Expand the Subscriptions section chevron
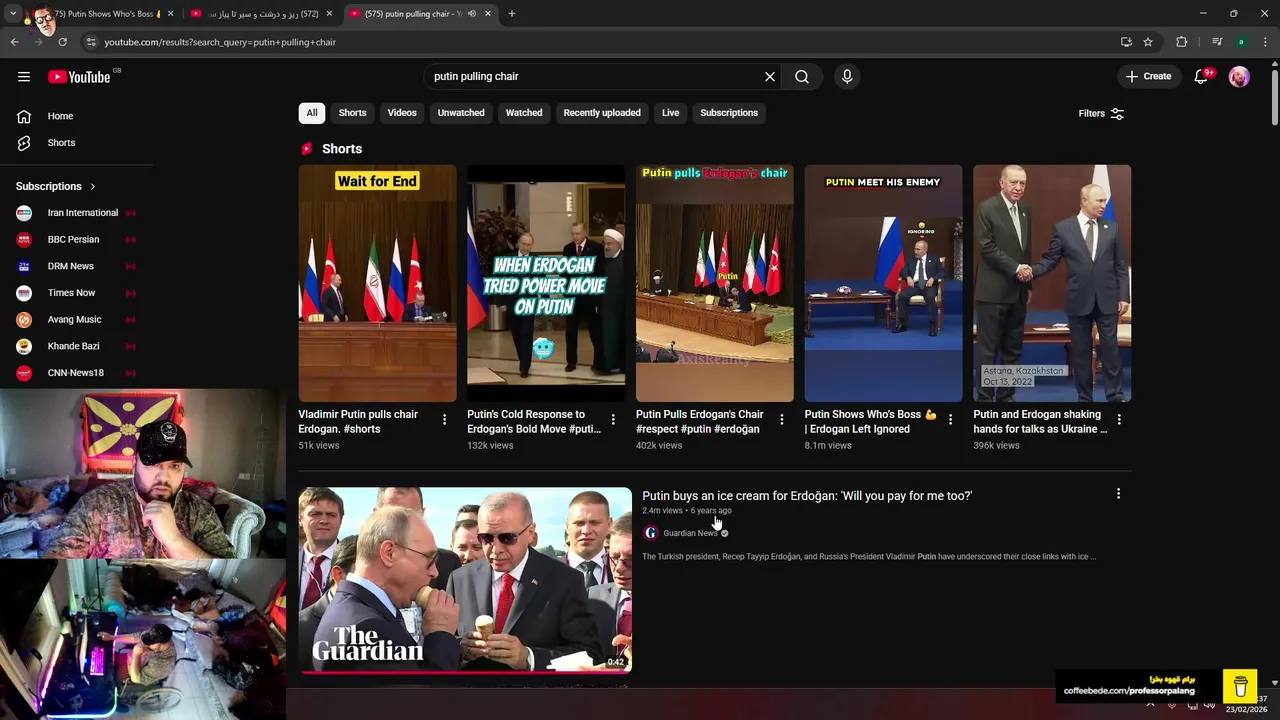 (x=93, y=186)
